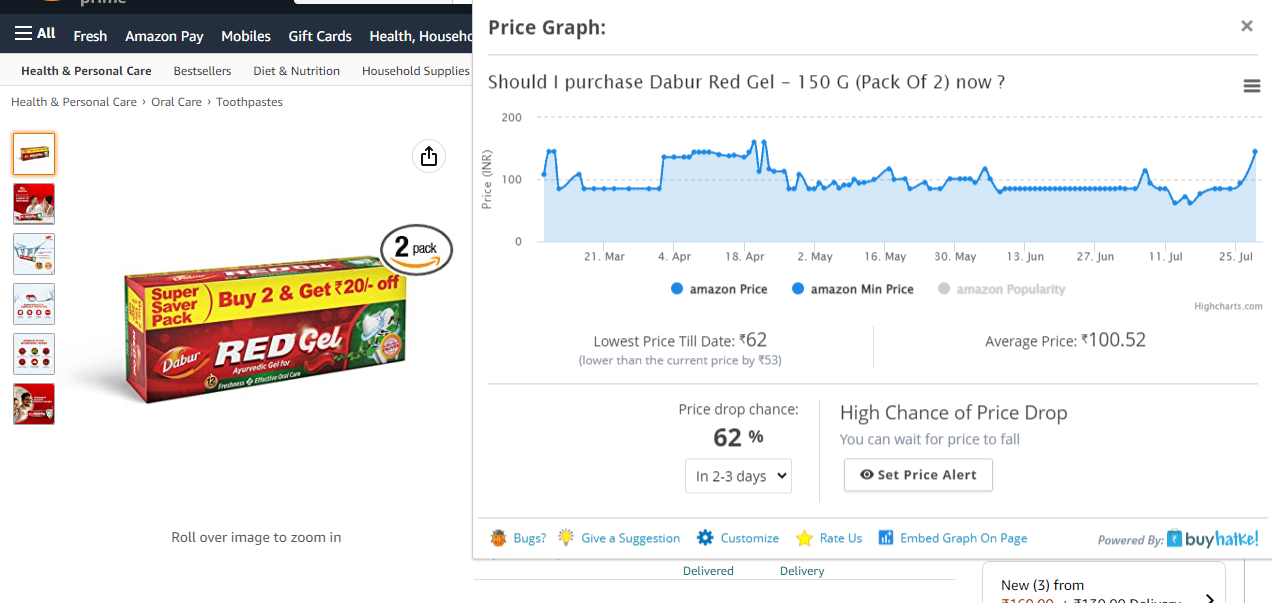Enable the amazon Popularity series legend

point(1001,289)
